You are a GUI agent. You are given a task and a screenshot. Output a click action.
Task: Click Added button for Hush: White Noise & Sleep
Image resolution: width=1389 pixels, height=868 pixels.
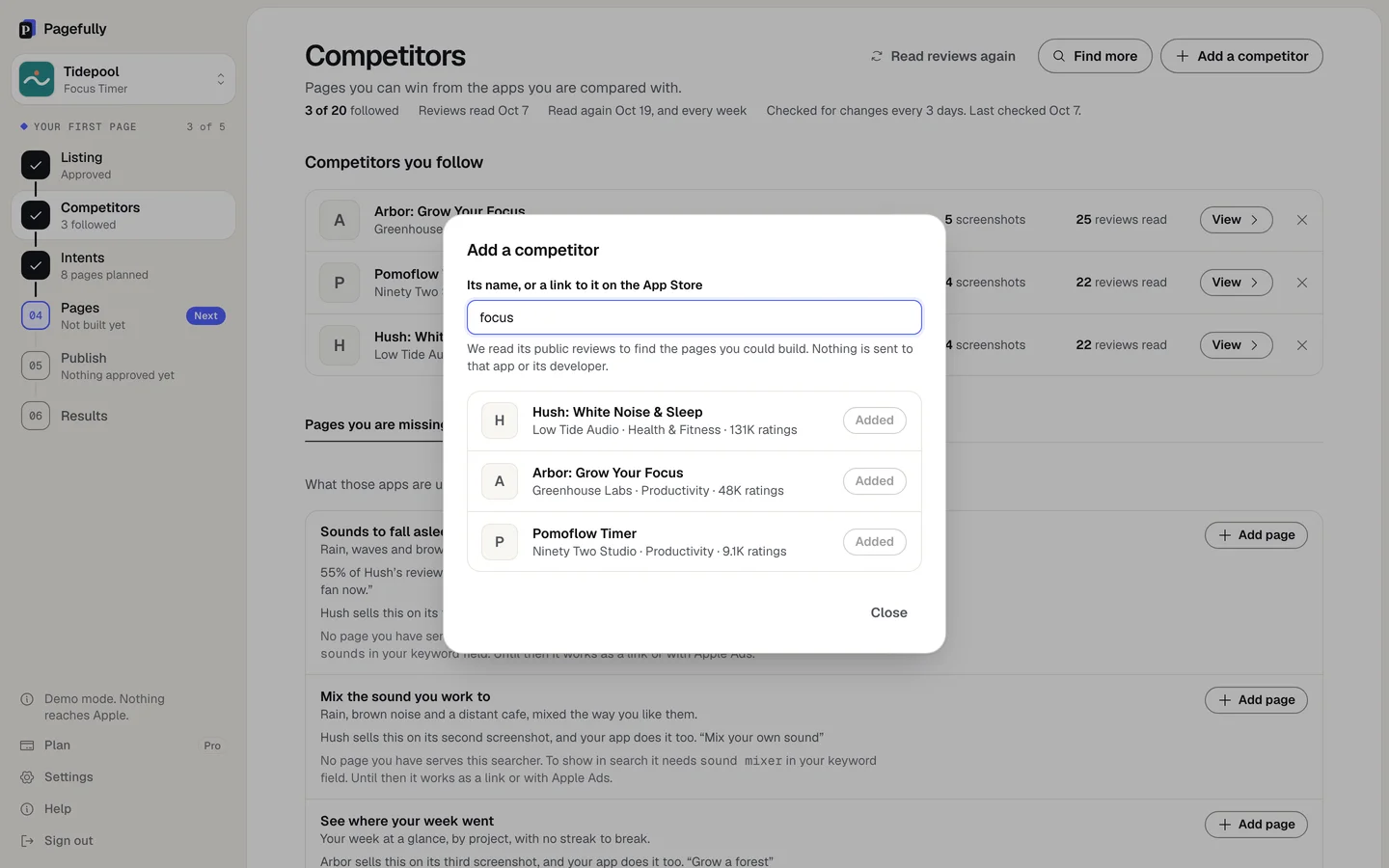click(x=875, y=420)
